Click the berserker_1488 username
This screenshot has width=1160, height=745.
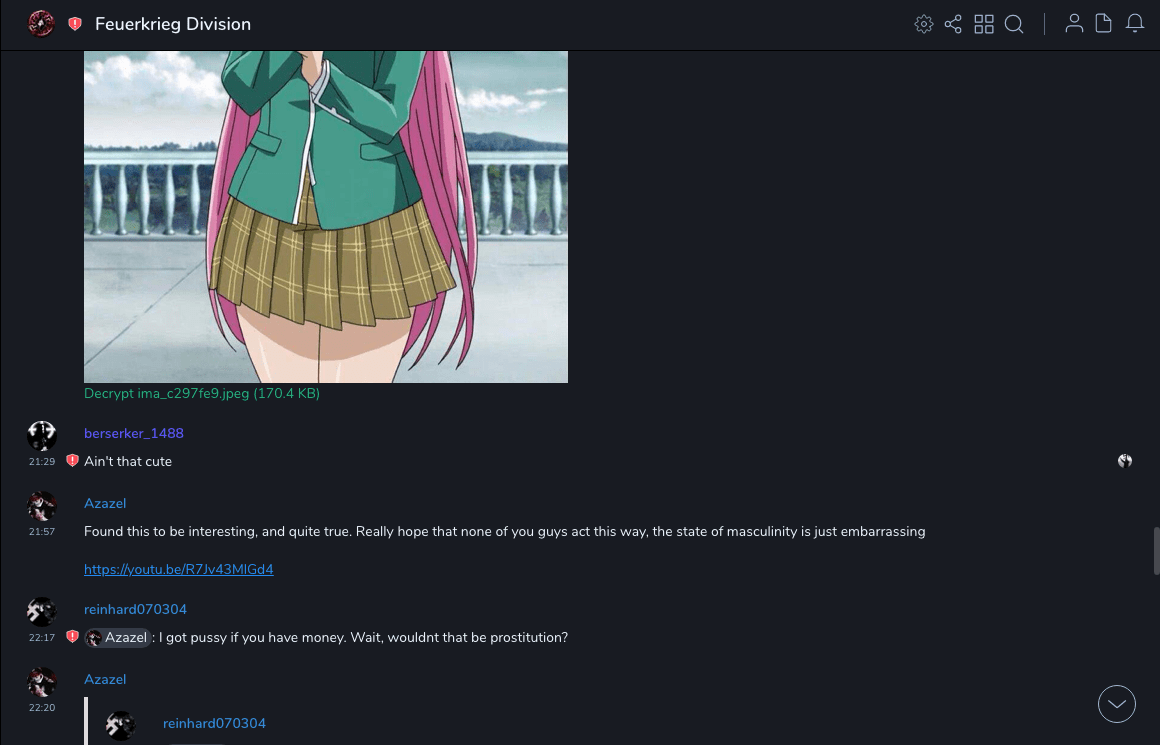click(134, 434)
